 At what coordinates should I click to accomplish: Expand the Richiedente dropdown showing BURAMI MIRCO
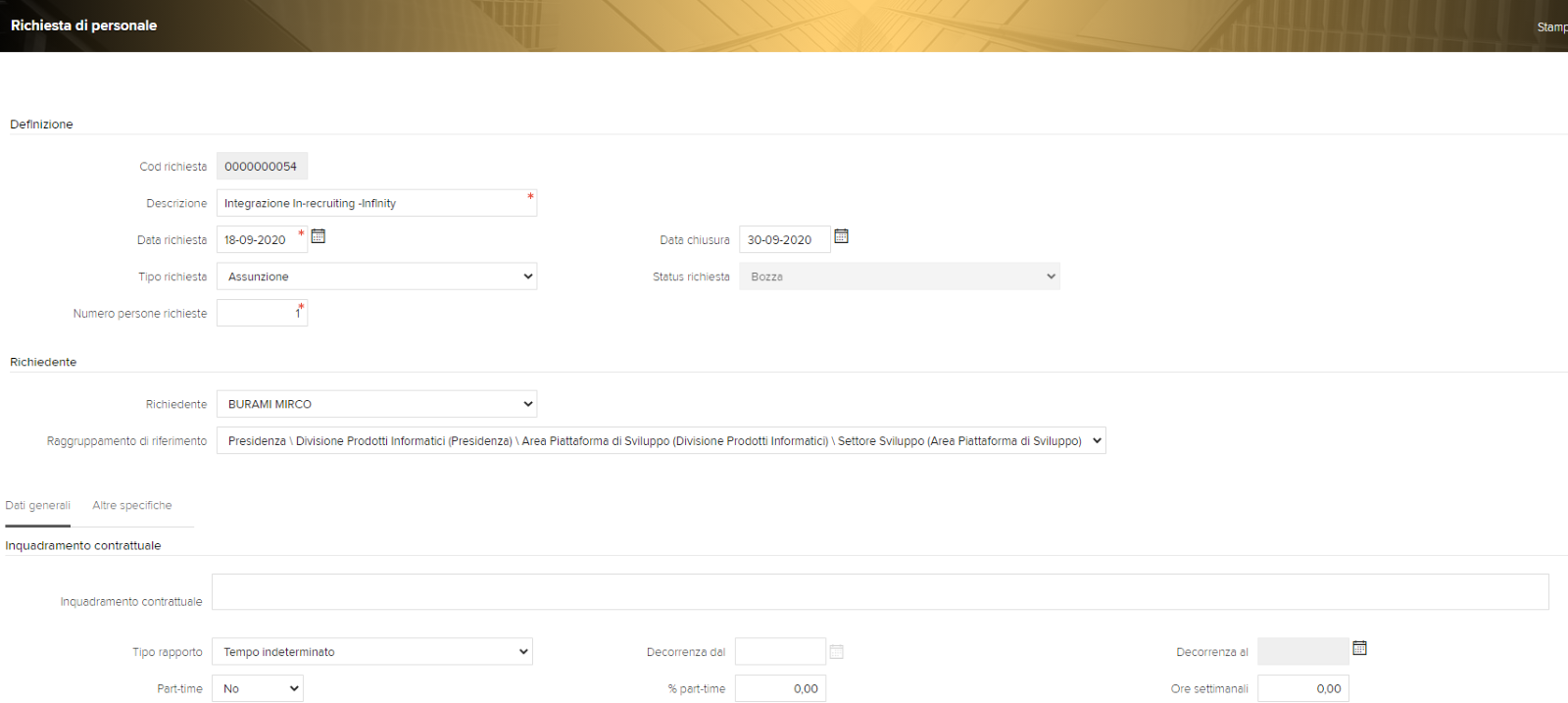[x=376, y=404]
